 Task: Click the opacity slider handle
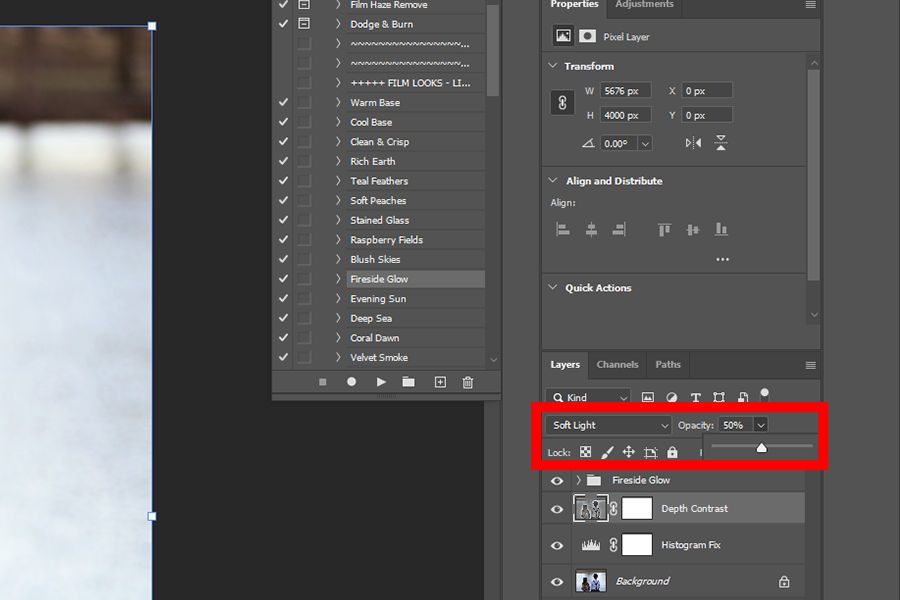click(x=761, y=448)
